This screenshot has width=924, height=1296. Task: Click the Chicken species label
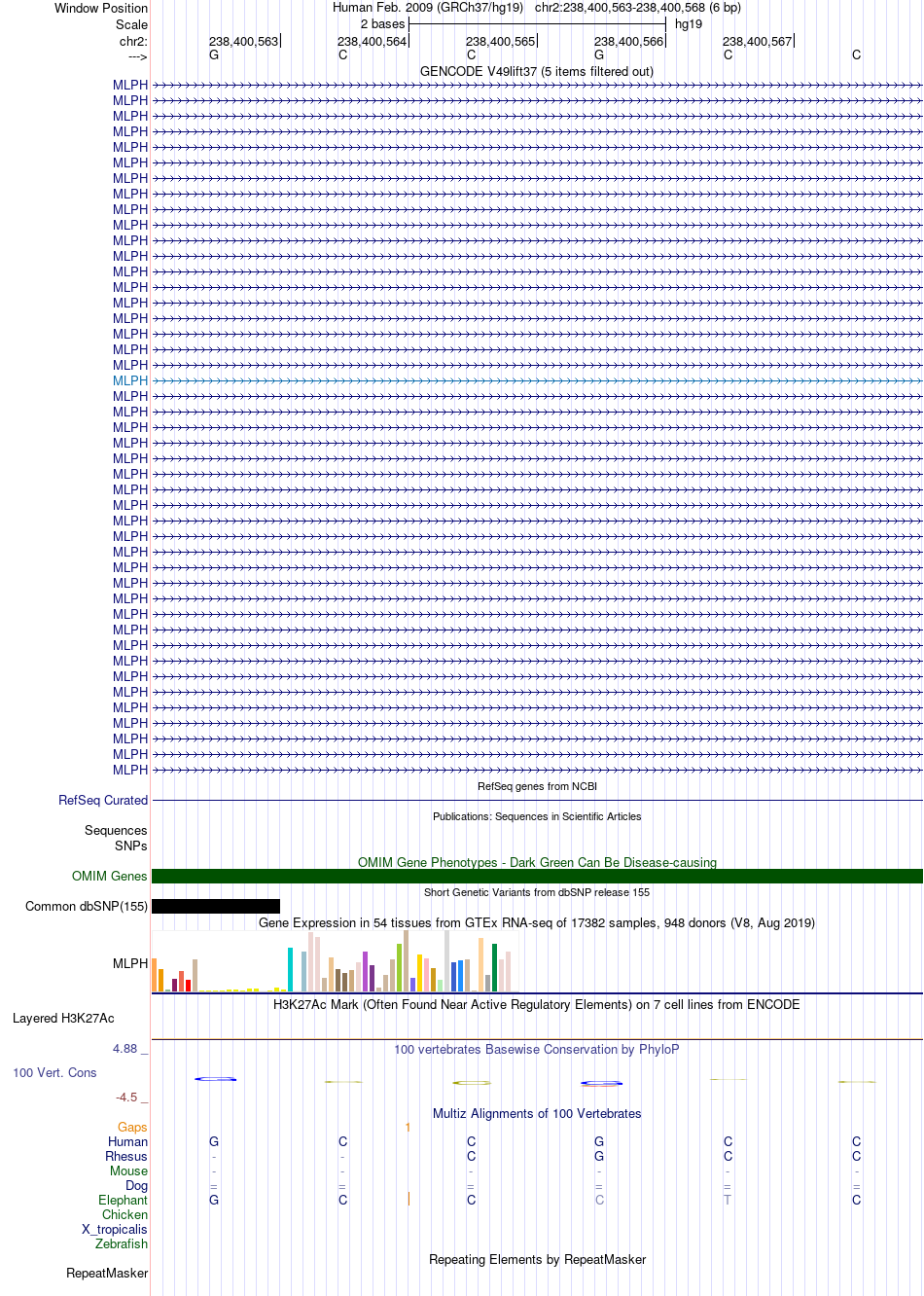click(x=124, y=1214)
